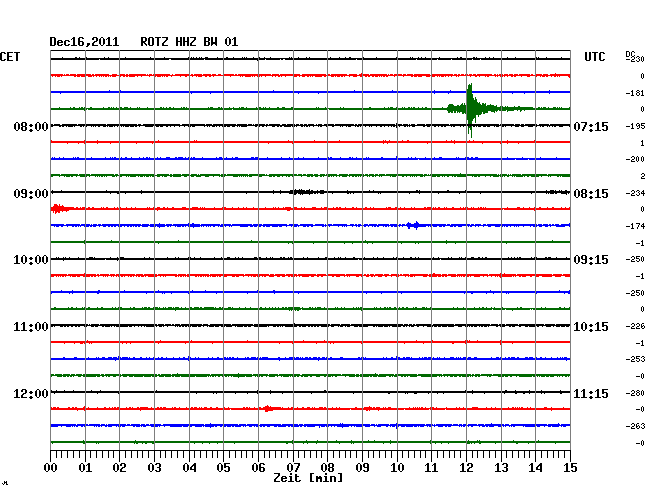This screenshot has width=650, height=494.
Task: Click the 00 minute axis tick label
Action: click(x=51, y=468)
